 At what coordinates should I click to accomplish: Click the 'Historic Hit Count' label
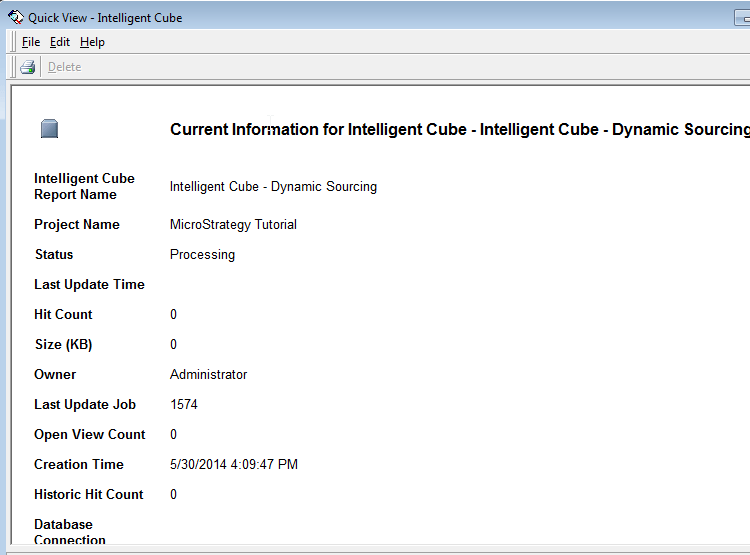[x=89, y=495]
